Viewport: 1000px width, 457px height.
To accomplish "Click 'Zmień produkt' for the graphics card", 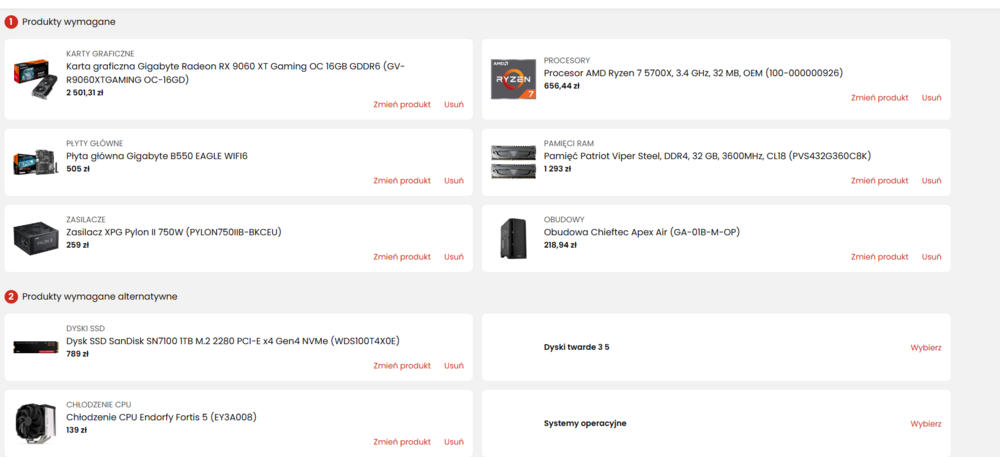I will point(402,105).
